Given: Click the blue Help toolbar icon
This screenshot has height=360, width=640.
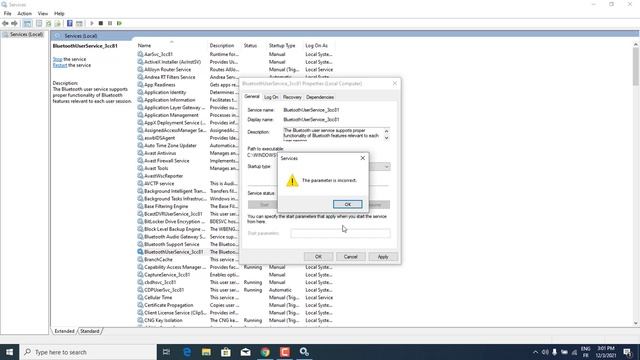Looking at the screenshot, I should [x=70, y=24].
